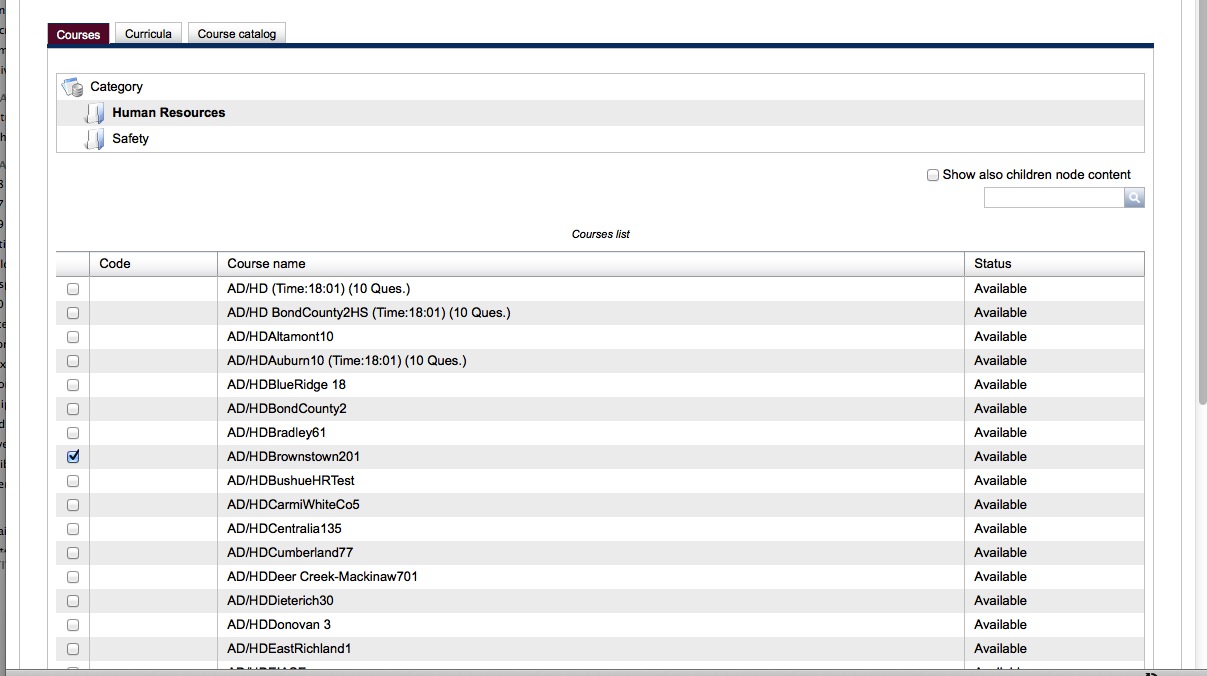Click the Code column header
The image size is (1207, 676).
115,264
